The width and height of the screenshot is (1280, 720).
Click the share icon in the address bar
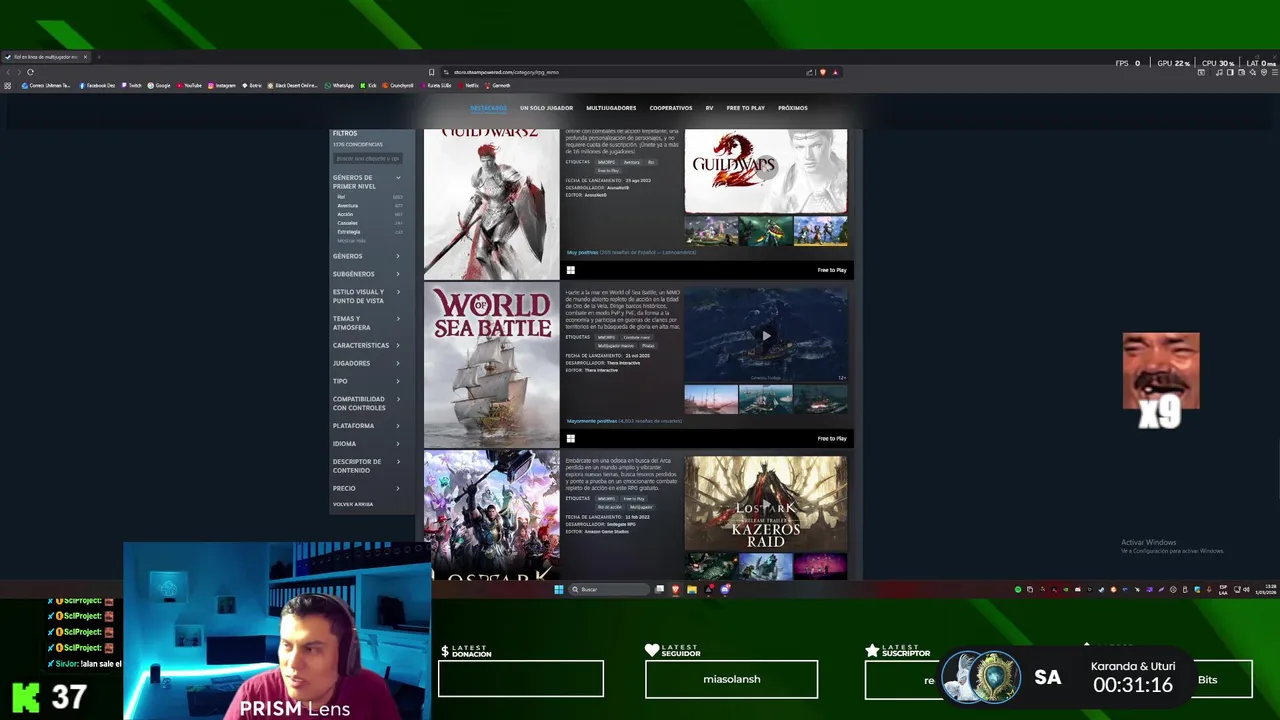click(809, 72)
